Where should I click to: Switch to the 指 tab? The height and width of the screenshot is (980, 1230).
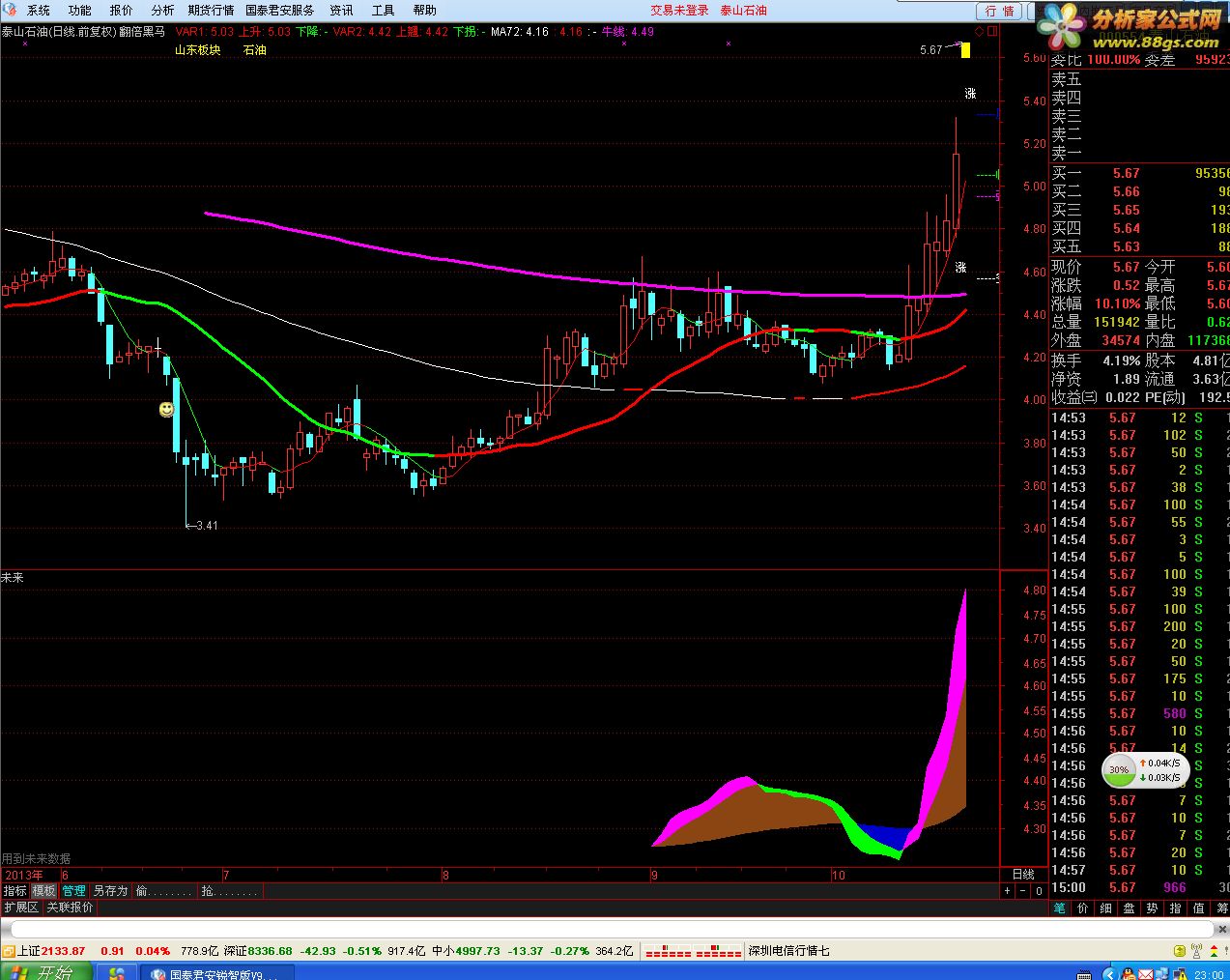1175,908
